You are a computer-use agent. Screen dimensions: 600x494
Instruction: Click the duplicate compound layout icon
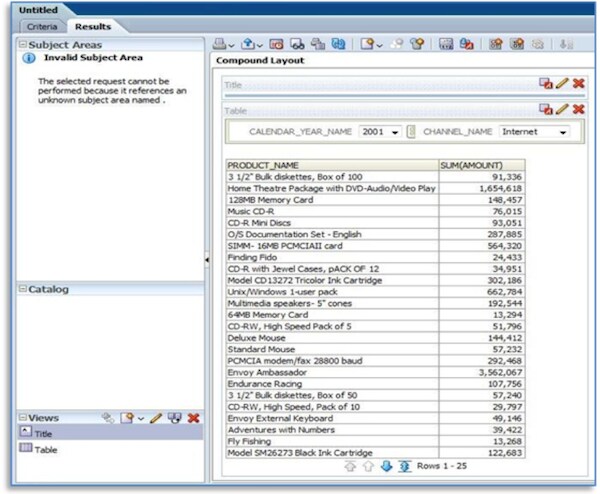[318, 44]
